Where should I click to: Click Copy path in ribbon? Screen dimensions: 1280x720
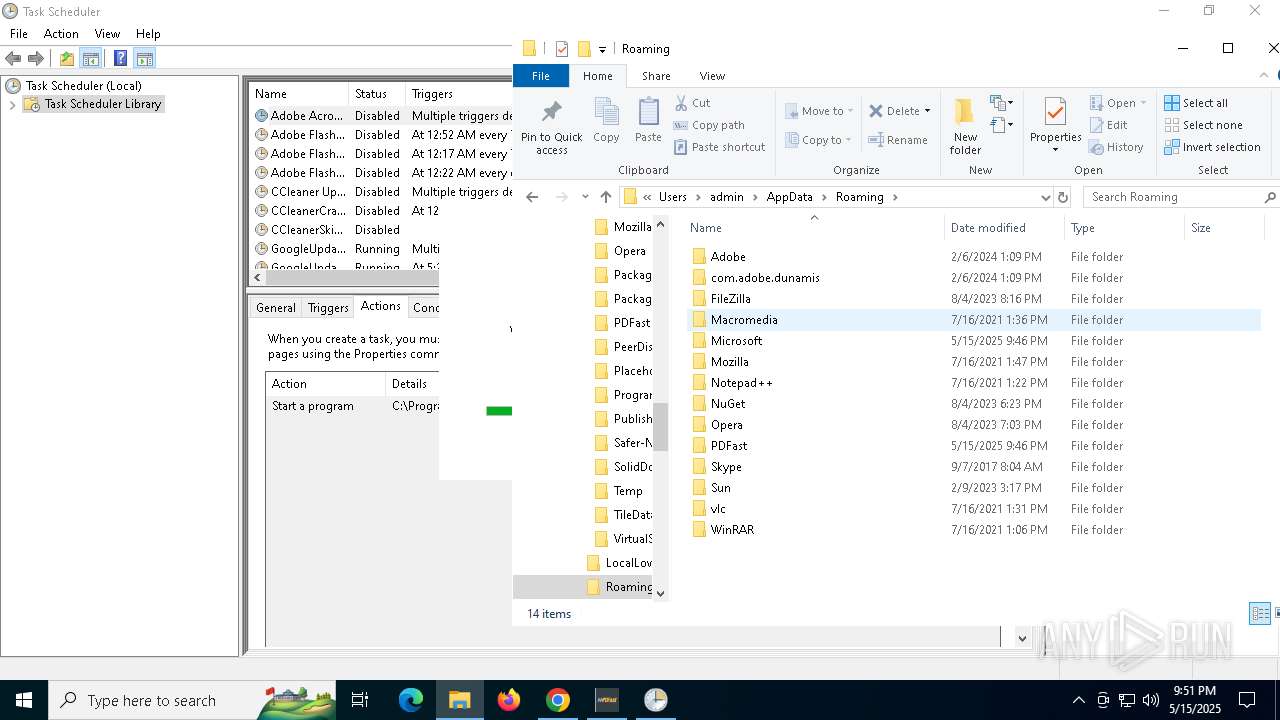pos(709,125)
